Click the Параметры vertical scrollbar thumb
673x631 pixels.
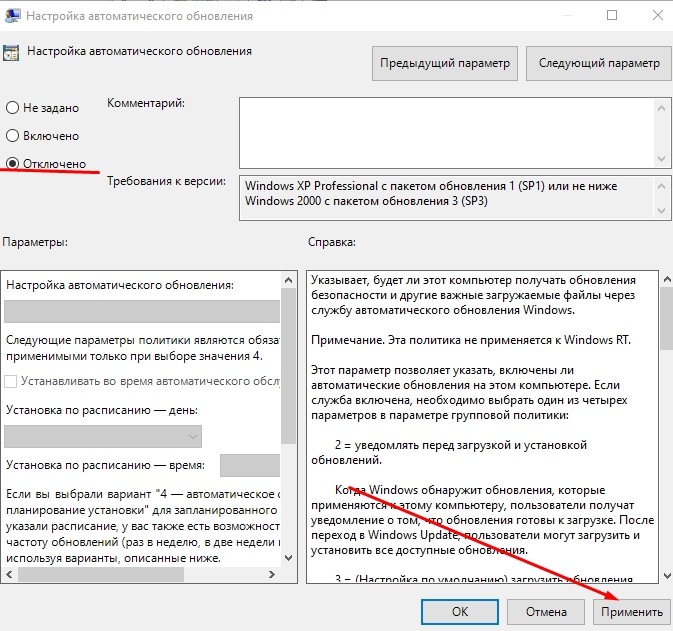pos(288,366)
